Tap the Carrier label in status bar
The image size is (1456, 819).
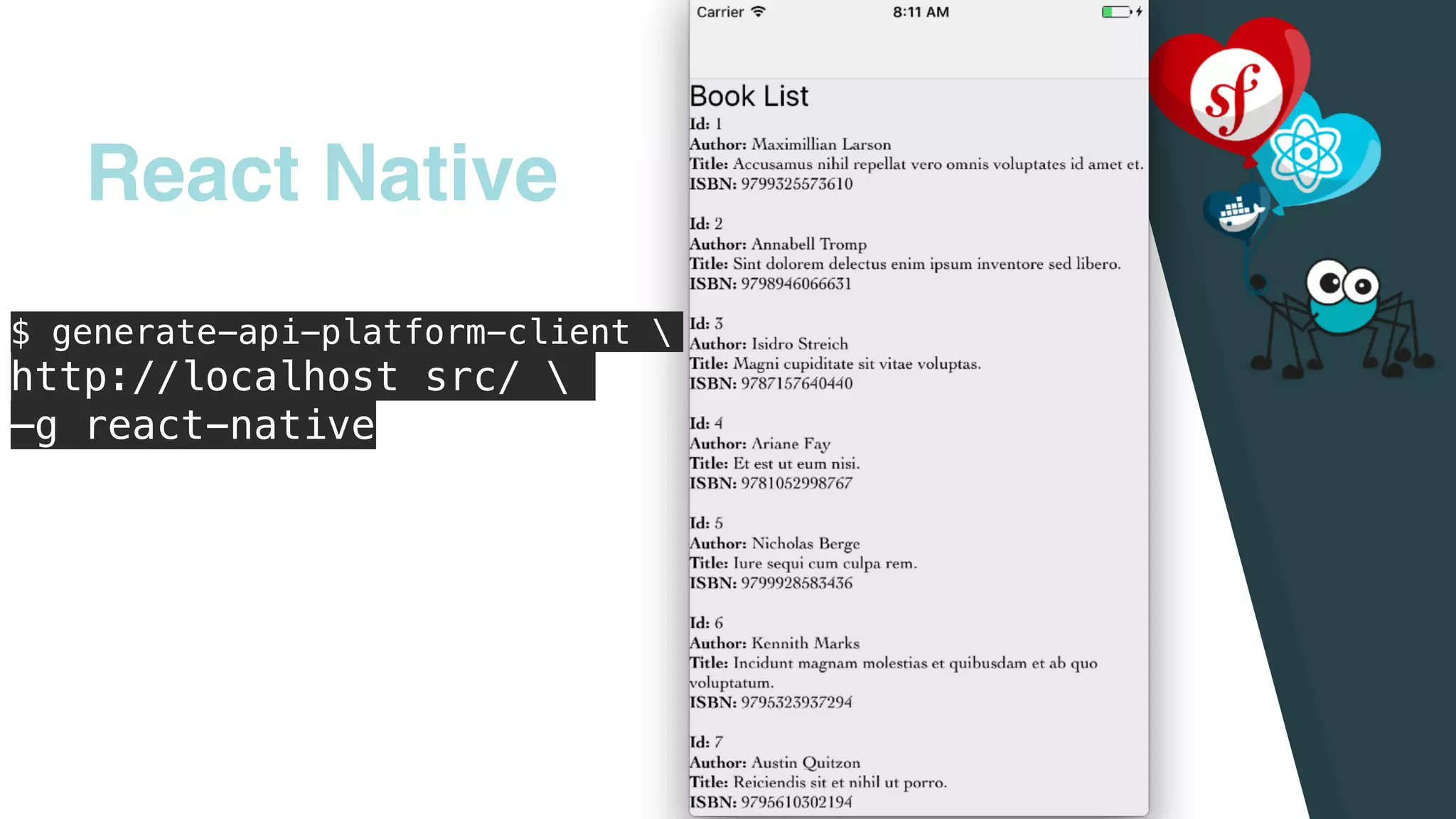(x=720, y=12)
